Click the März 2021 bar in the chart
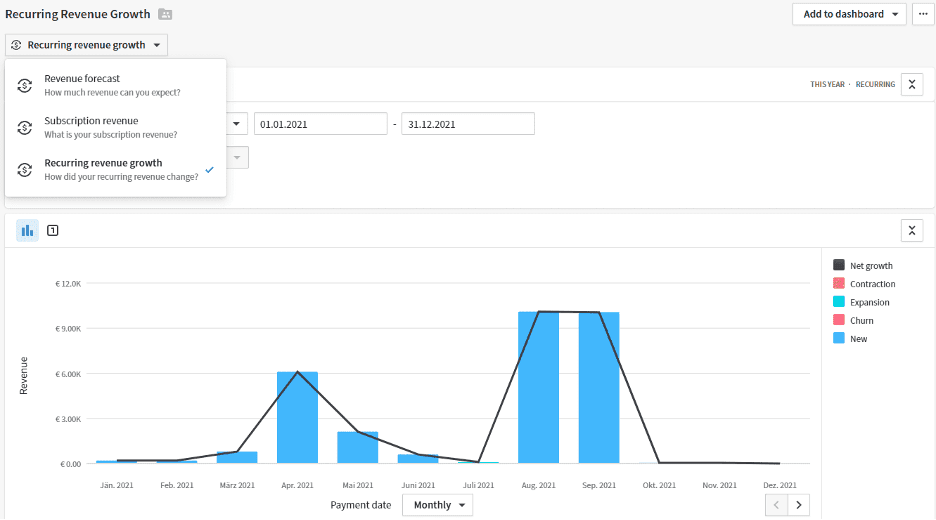936x520 pixels. (237, 457)
